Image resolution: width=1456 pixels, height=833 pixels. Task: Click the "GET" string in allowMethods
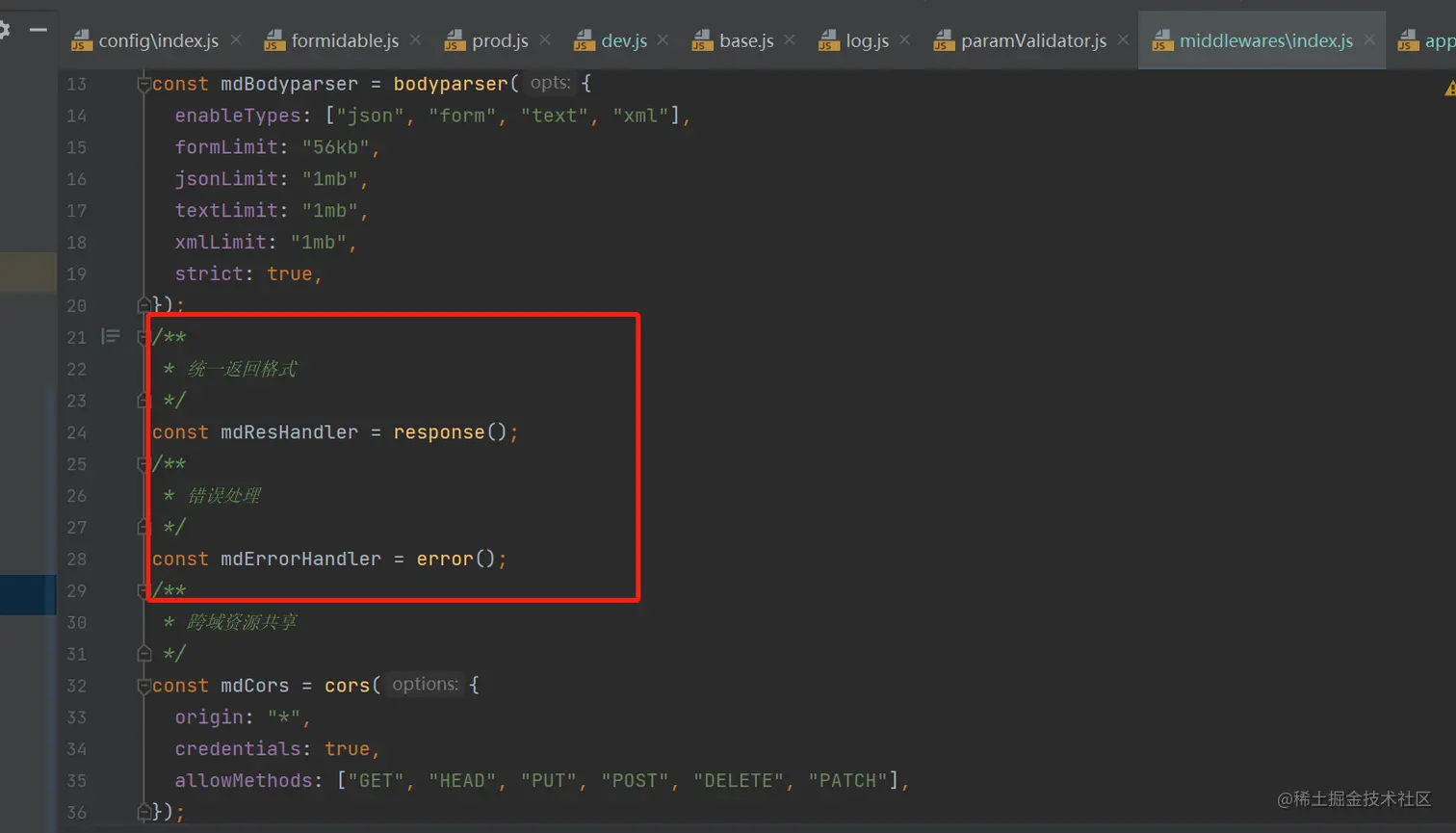377,781
